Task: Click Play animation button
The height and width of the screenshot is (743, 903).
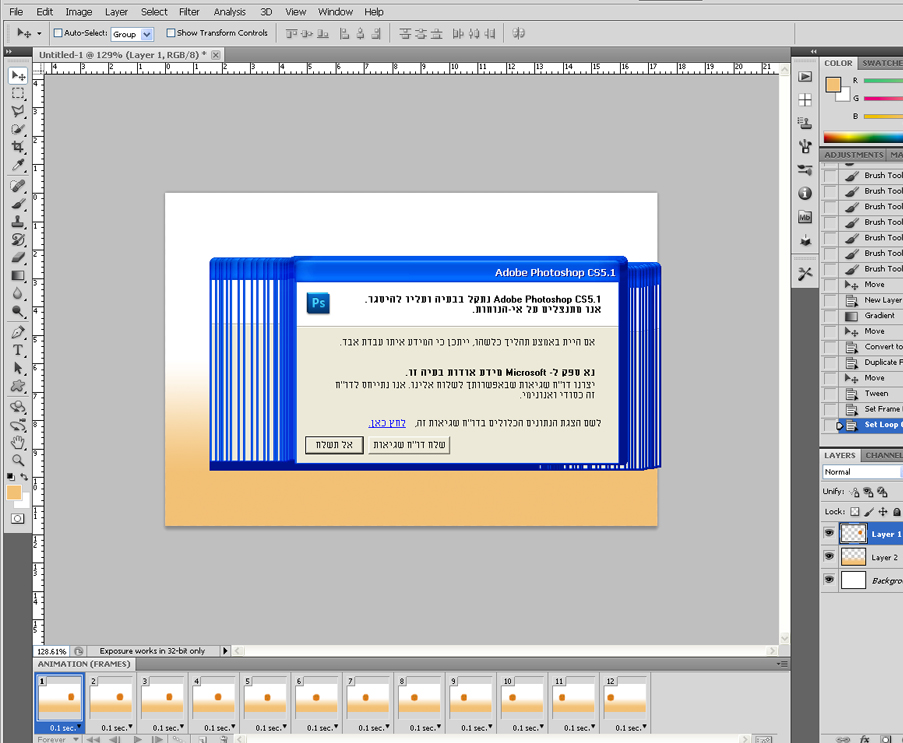Action: point(138,739)
